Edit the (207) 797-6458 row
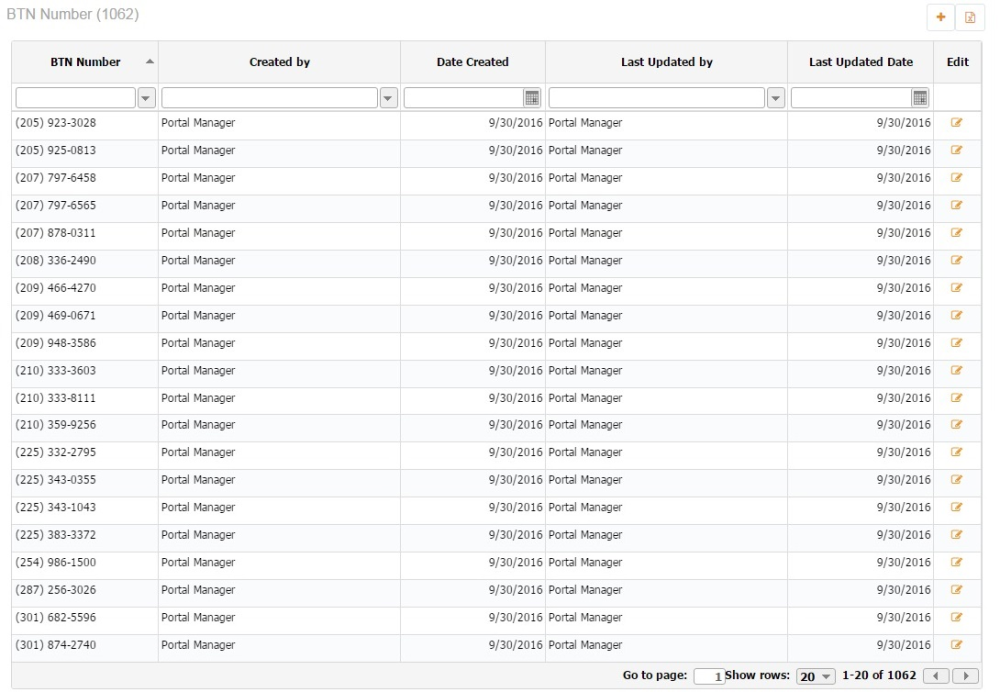1000x692 pixels. (x=957, y=178)
